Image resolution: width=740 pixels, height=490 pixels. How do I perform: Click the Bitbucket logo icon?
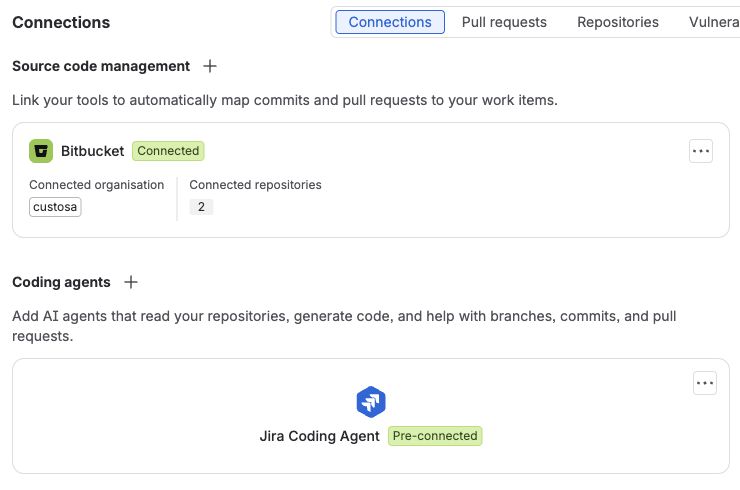pos(41,151)
